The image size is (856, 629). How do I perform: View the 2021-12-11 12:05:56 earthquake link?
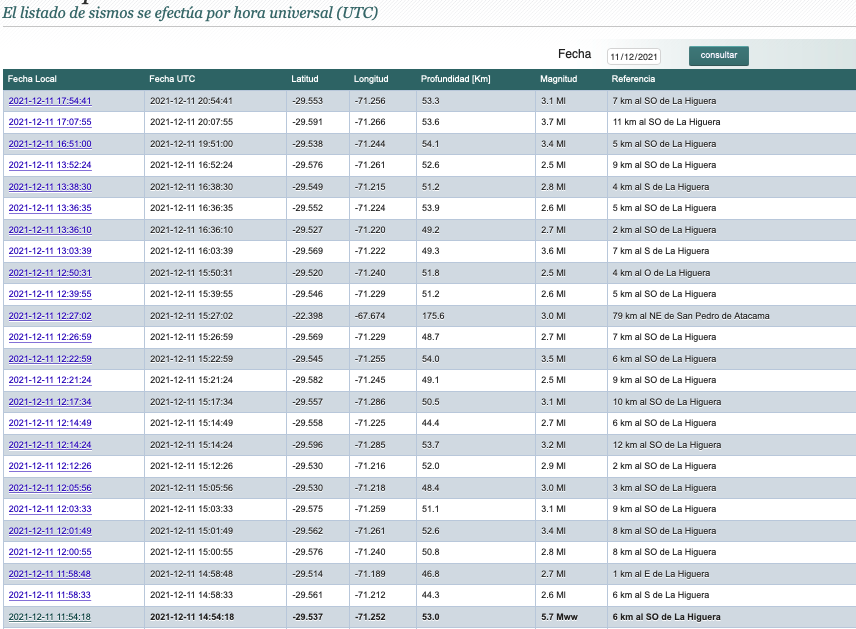50,488
